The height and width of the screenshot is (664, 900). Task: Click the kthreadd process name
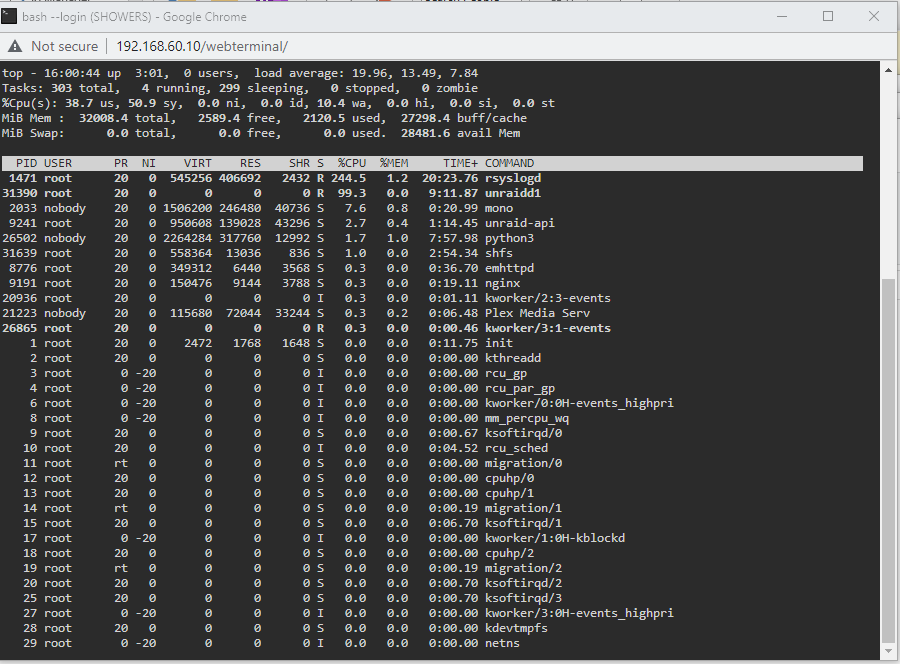513,358
